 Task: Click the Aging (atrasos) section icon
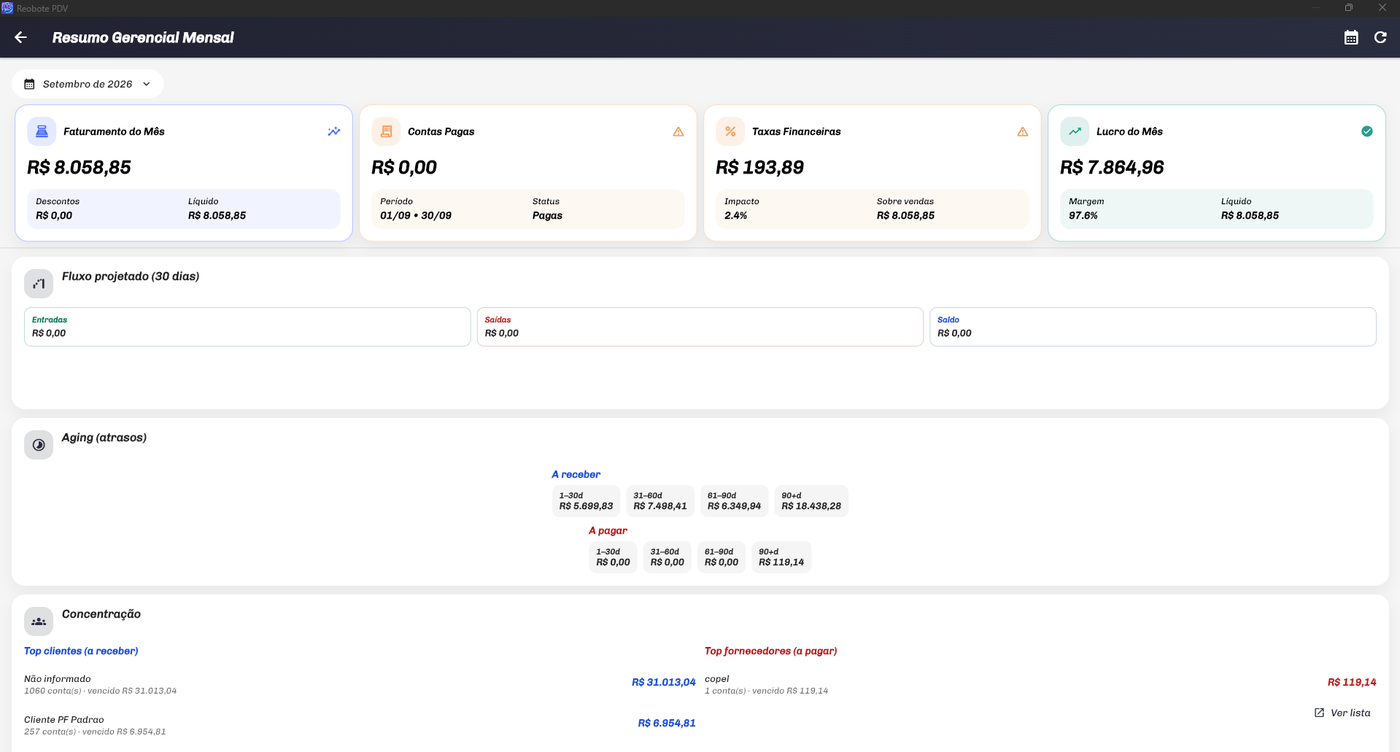pos(39,445)
